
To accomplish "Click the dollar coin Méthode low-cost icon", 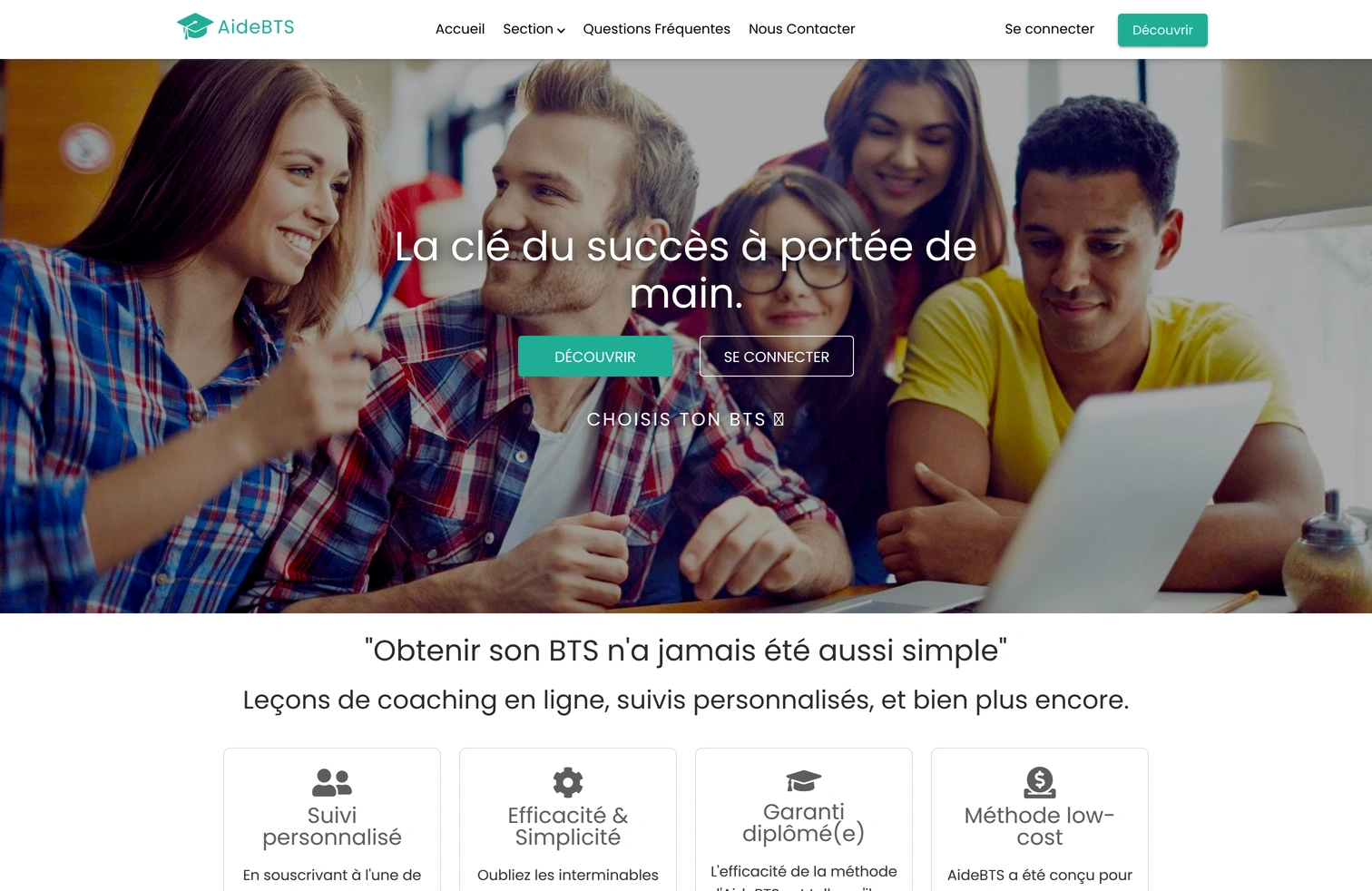I will 1040,782.
